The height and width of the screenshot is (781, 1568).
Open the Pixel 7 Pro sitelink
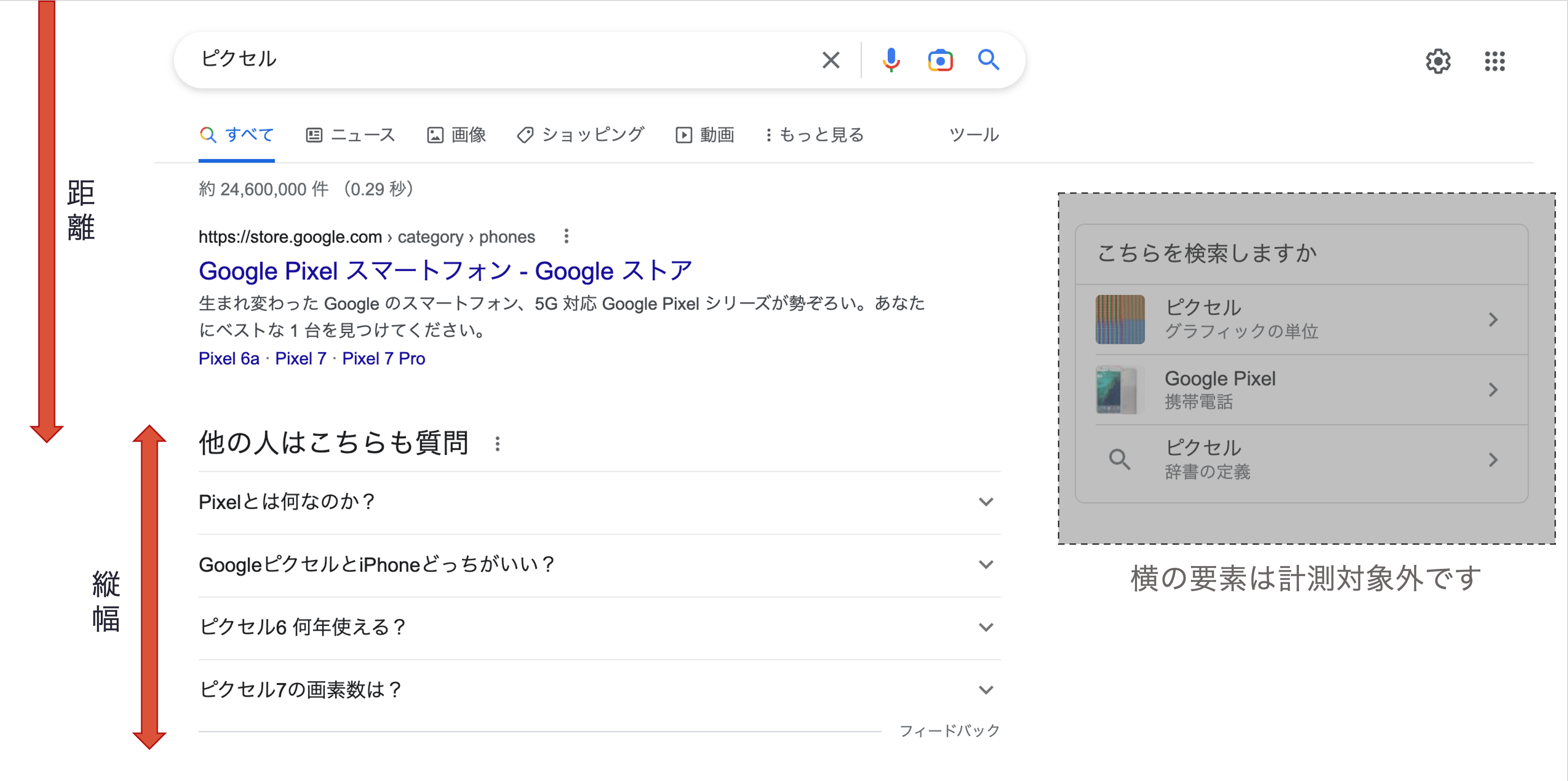[383, 359]
